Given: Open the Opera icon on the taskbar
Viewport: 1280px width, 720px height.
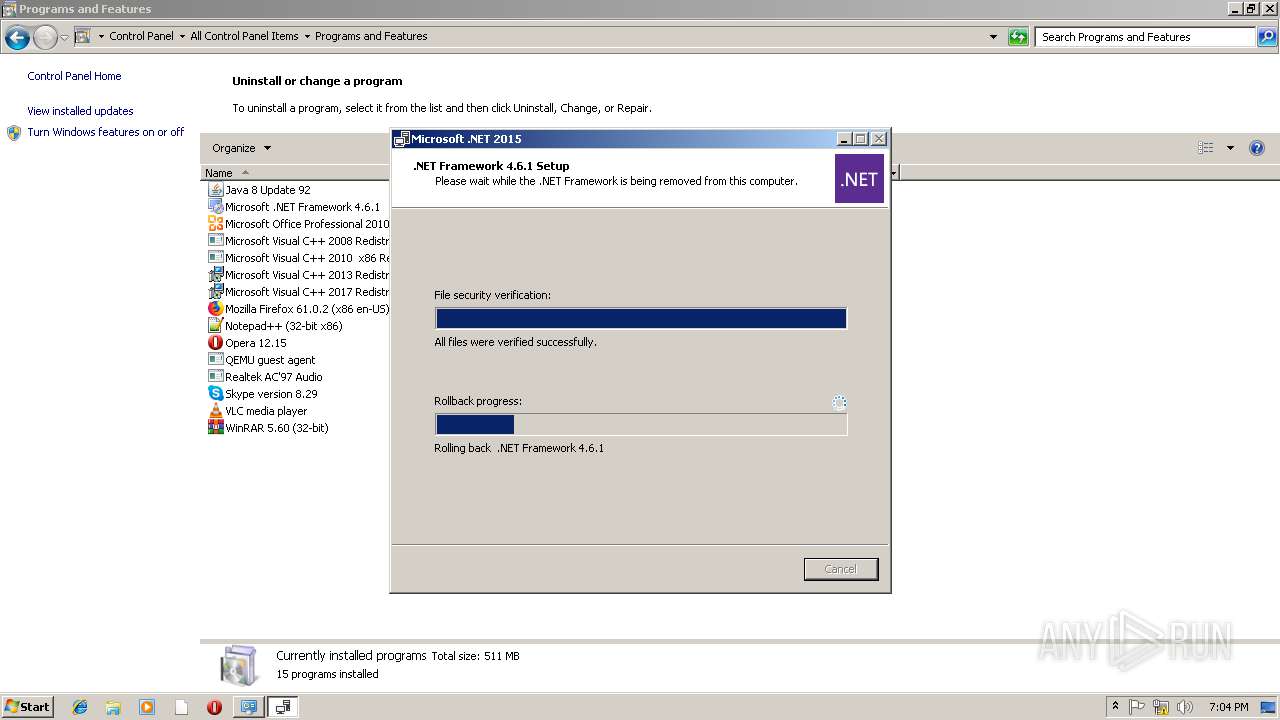Looking at the screenshot, I should 214,707.
